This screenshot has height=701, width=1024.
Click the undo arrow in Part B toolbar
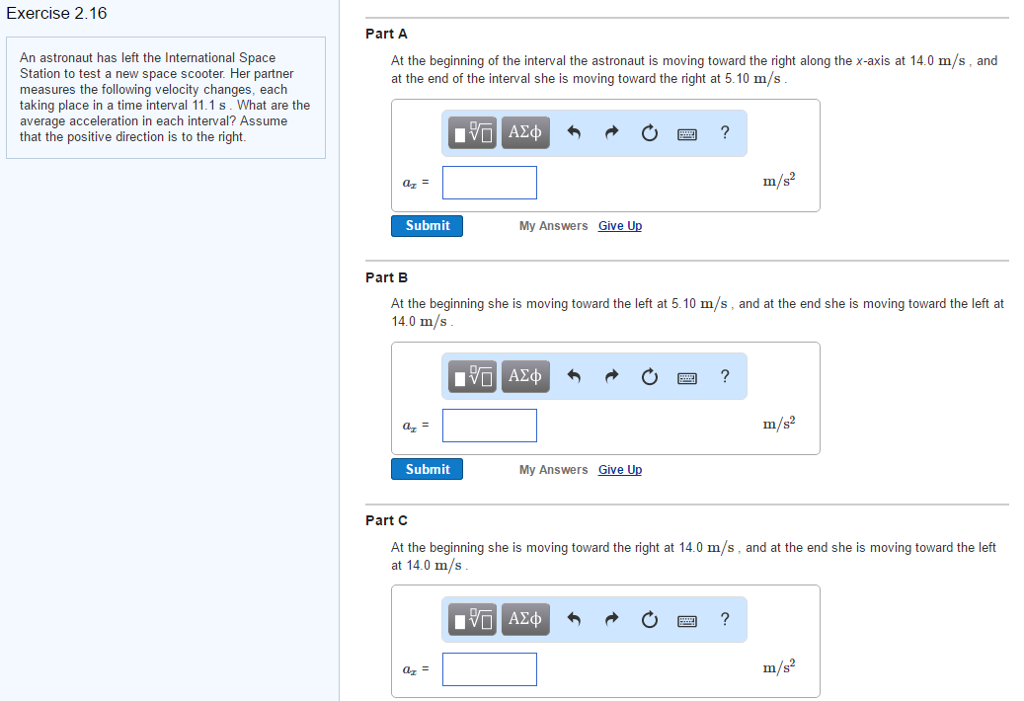[574, 377]
